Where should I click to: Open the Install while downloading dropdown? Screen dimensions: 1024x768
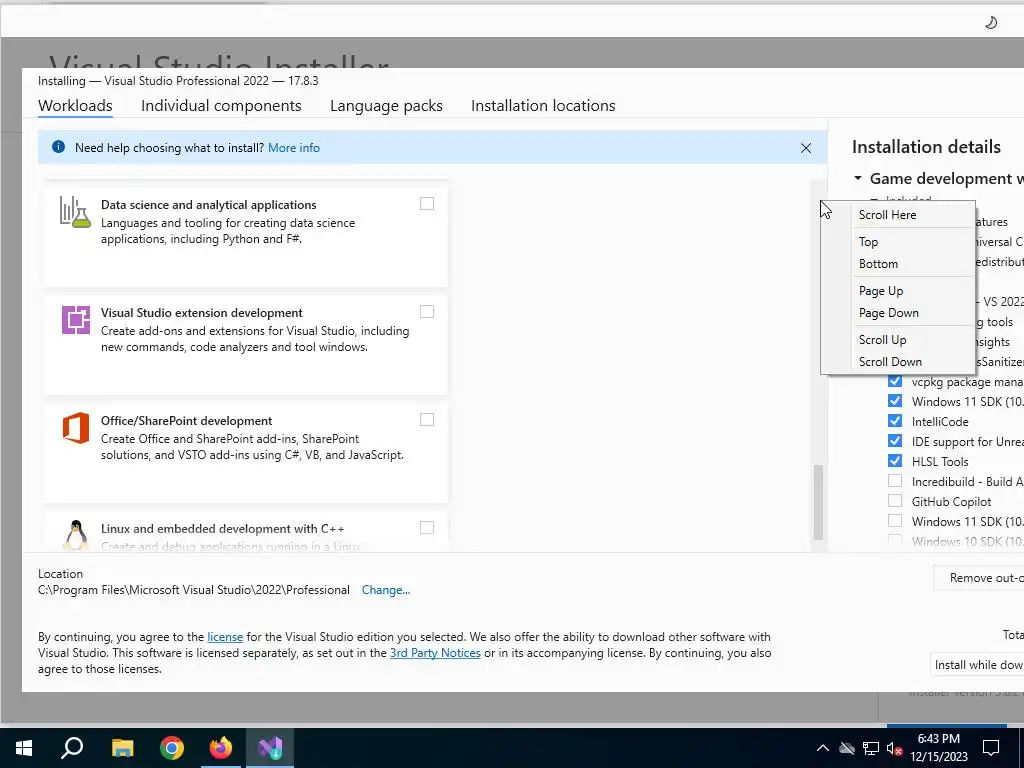[x=978, y=664]
